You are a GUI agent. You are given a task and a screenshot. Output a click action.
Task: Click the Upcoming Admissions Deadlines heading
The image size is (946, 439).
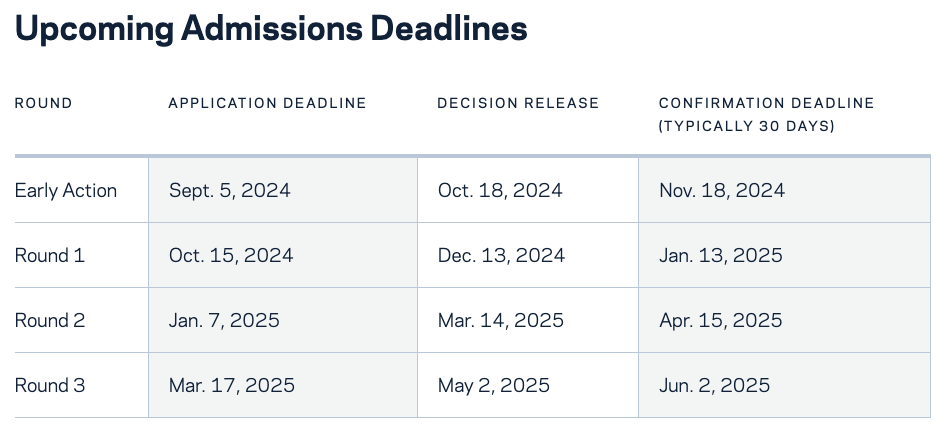(271, 28)
